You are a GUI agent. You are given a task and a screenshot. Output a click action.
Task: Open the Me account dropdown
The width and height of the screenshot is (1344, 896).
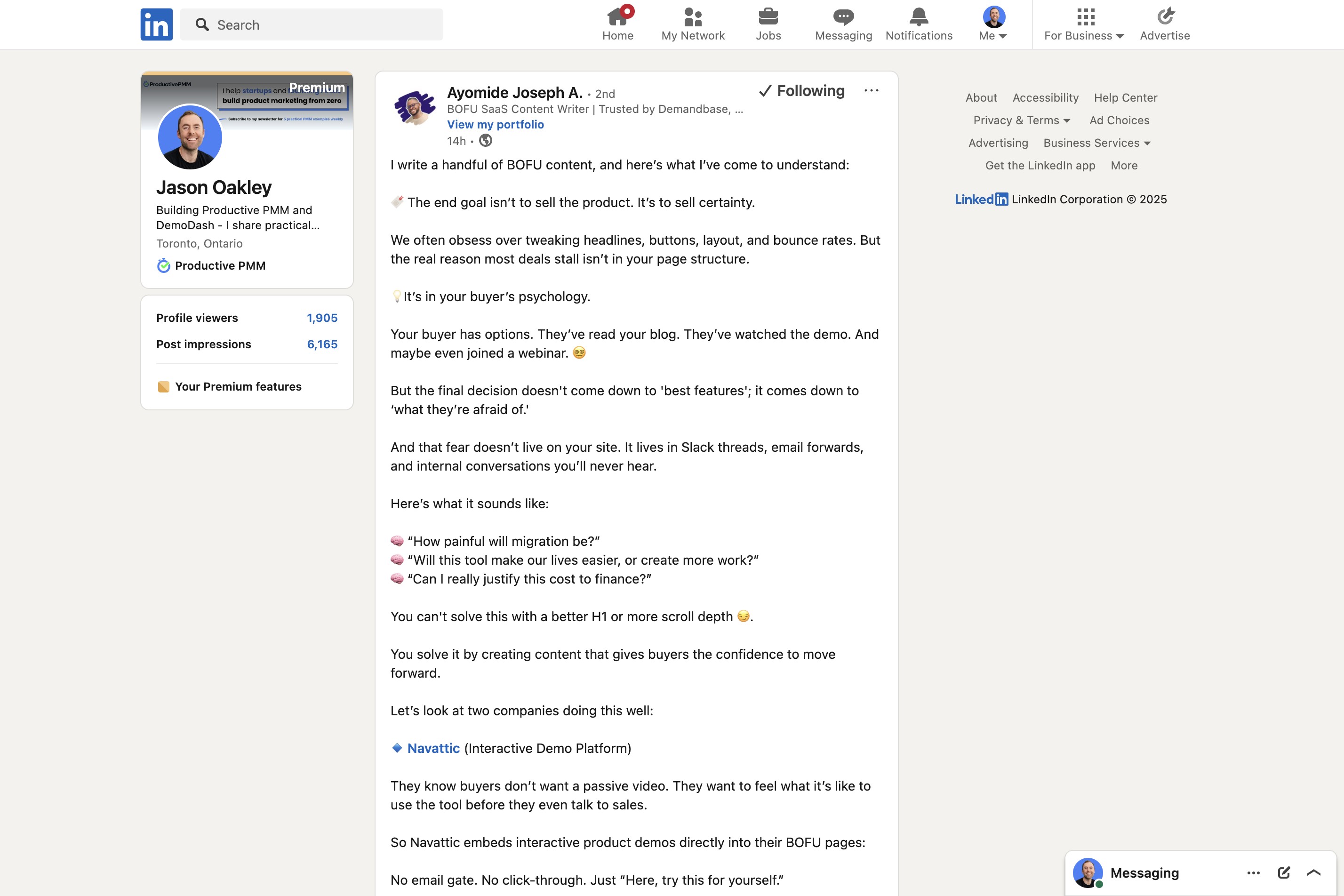pos(994,24)
